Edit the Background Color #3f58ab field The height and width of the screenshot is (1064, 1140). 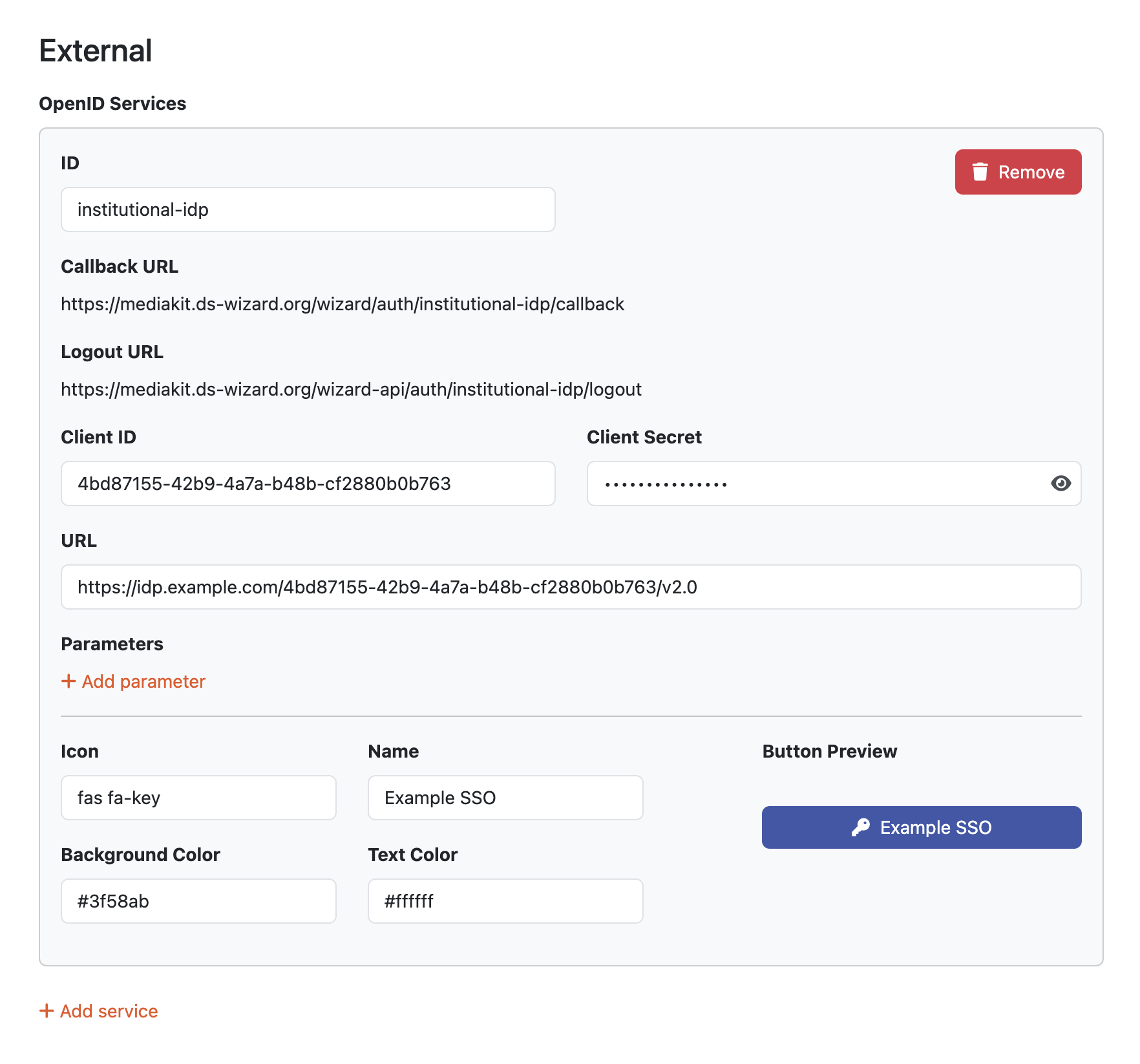tap(198, 901)
